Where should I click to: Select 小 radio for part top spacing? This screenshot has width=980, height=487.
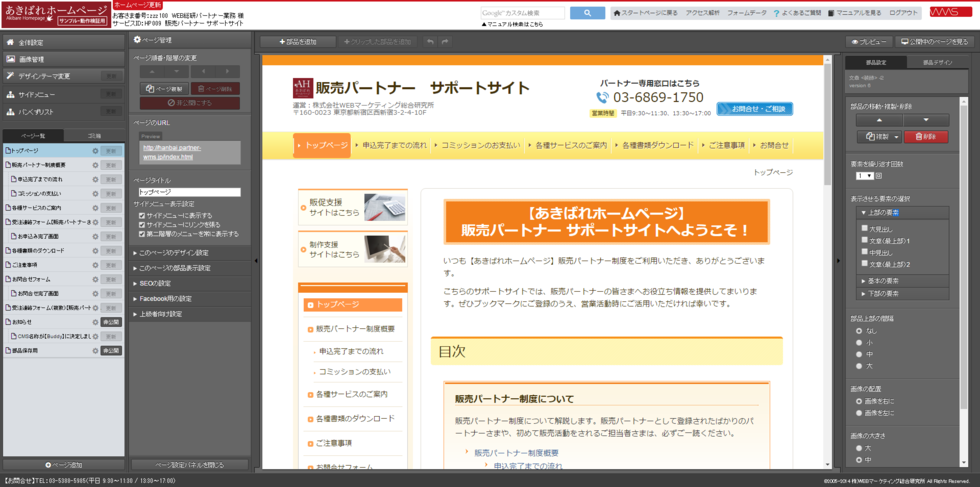click(857, 342)
